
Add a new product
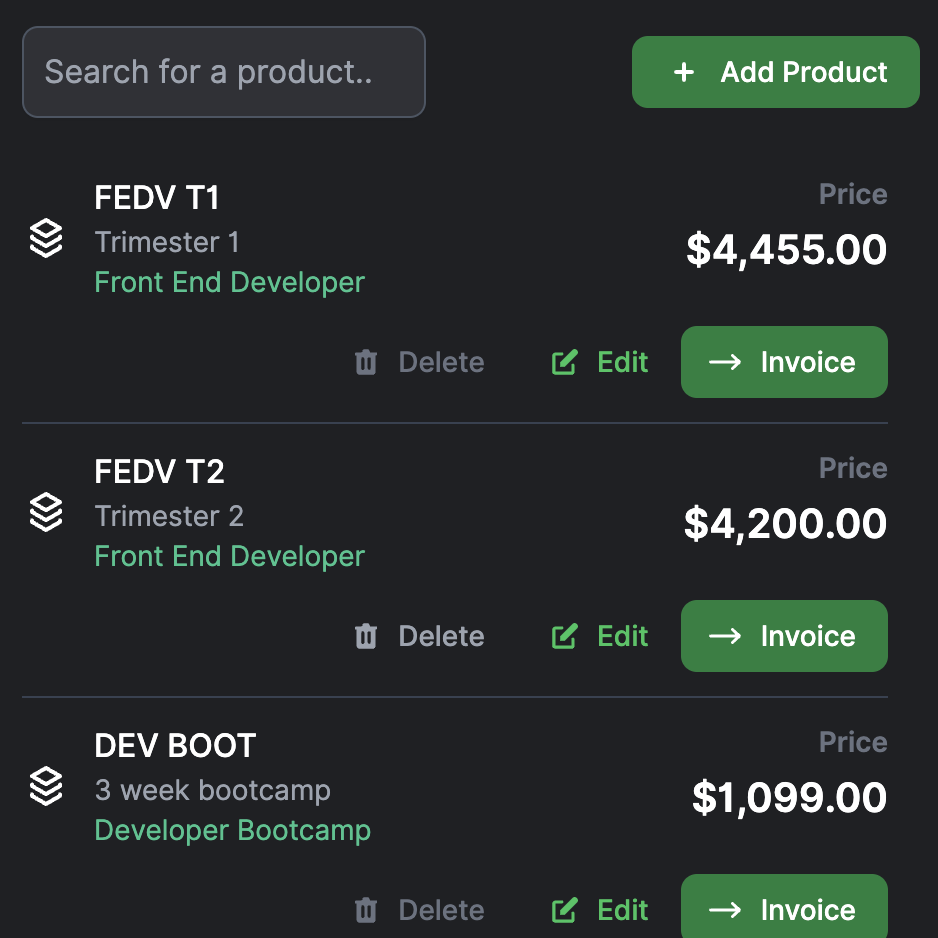click(x=776, y=72)
